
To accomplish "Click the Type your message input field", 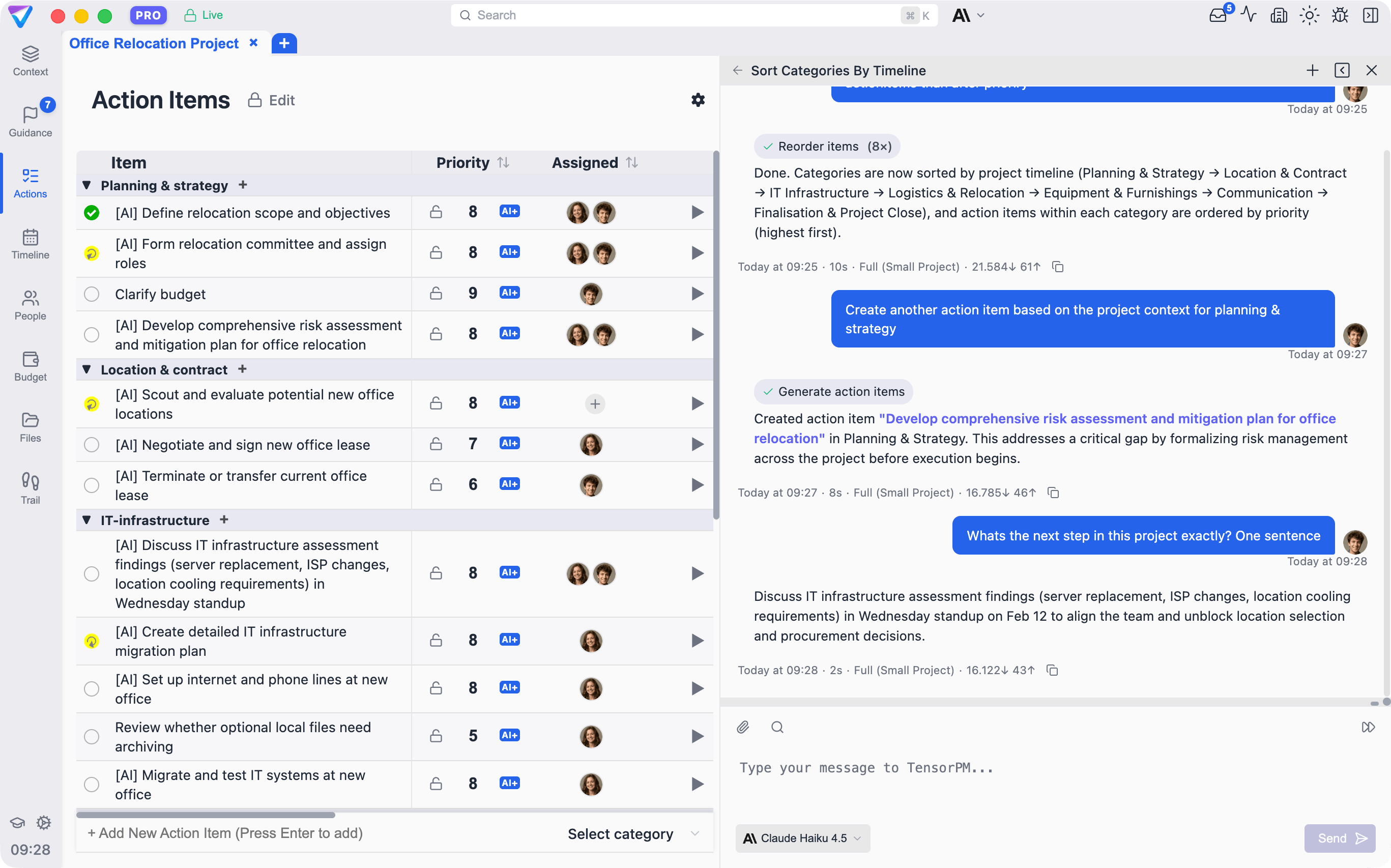I will (x=976, y=768).
